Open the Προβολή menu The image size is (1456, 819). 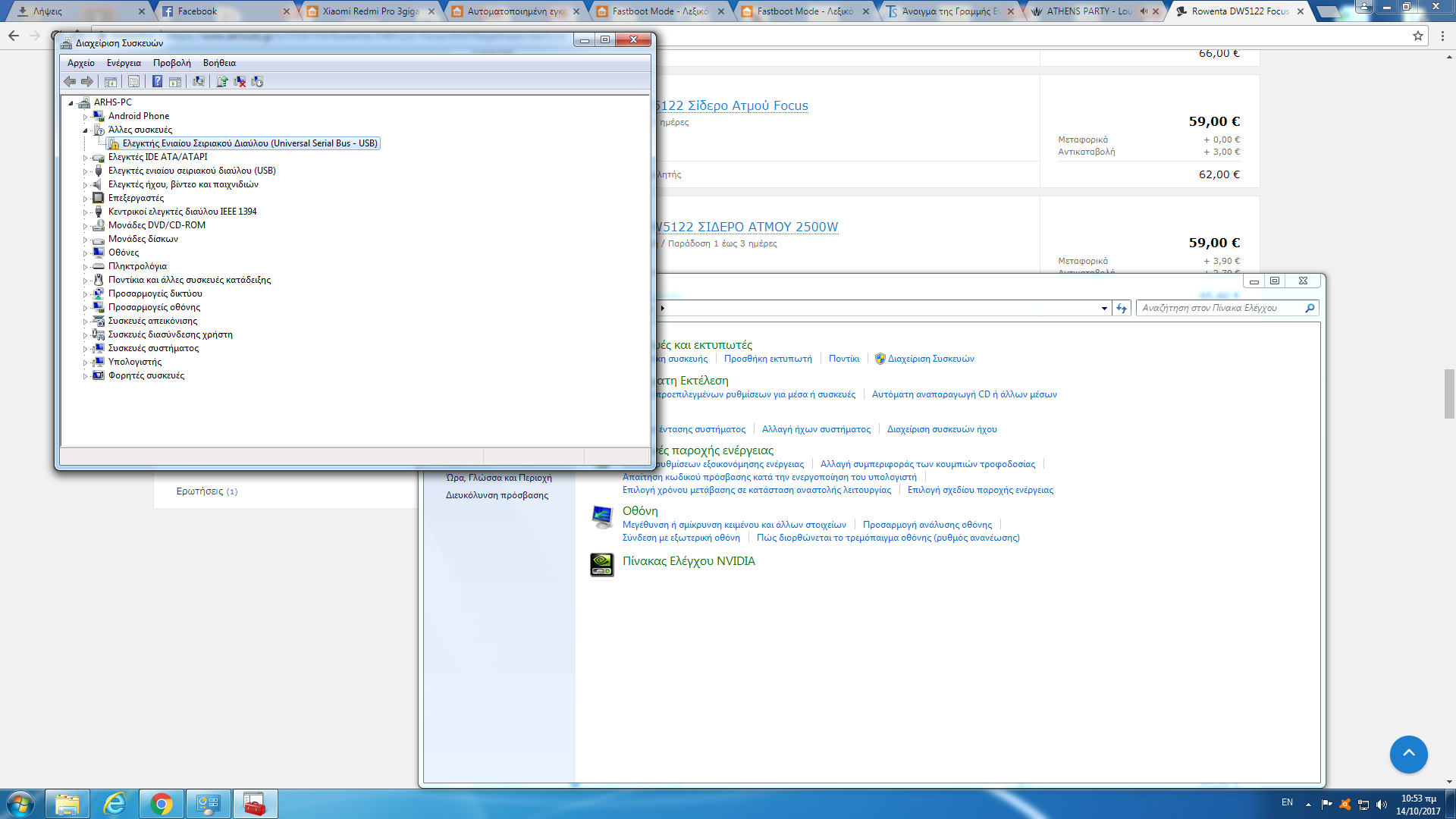[x=171, y=63]
